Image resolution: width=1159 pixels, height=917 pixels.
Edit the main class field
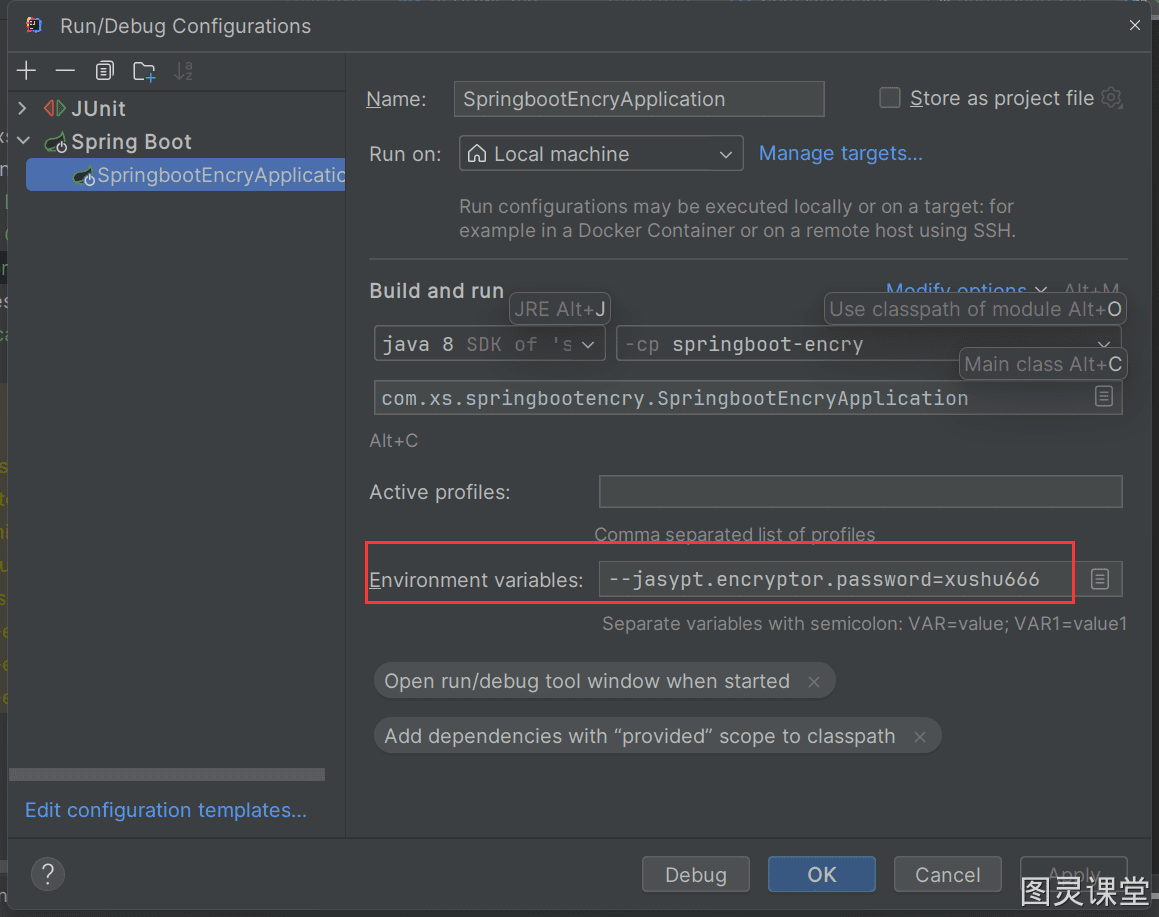[x=748, y=398]
